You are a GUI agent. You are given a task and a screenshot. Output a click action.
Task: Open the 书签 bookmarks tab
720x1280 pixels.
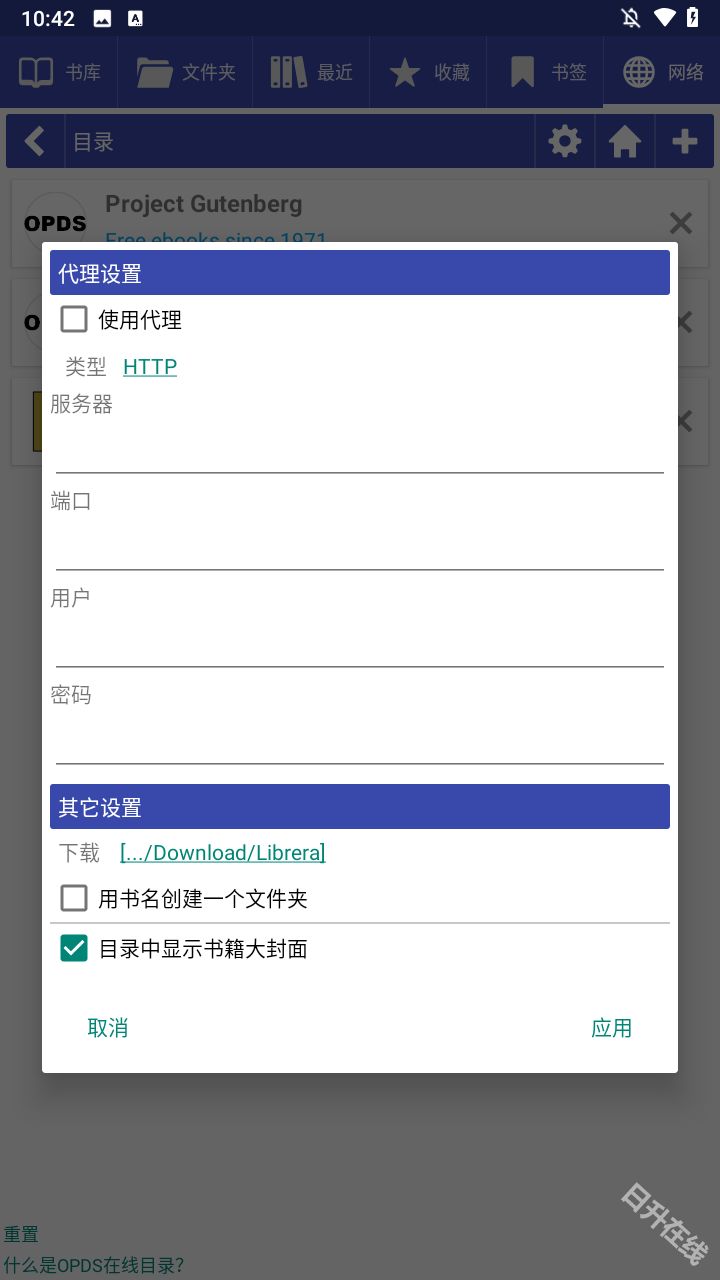click(546, 72)
